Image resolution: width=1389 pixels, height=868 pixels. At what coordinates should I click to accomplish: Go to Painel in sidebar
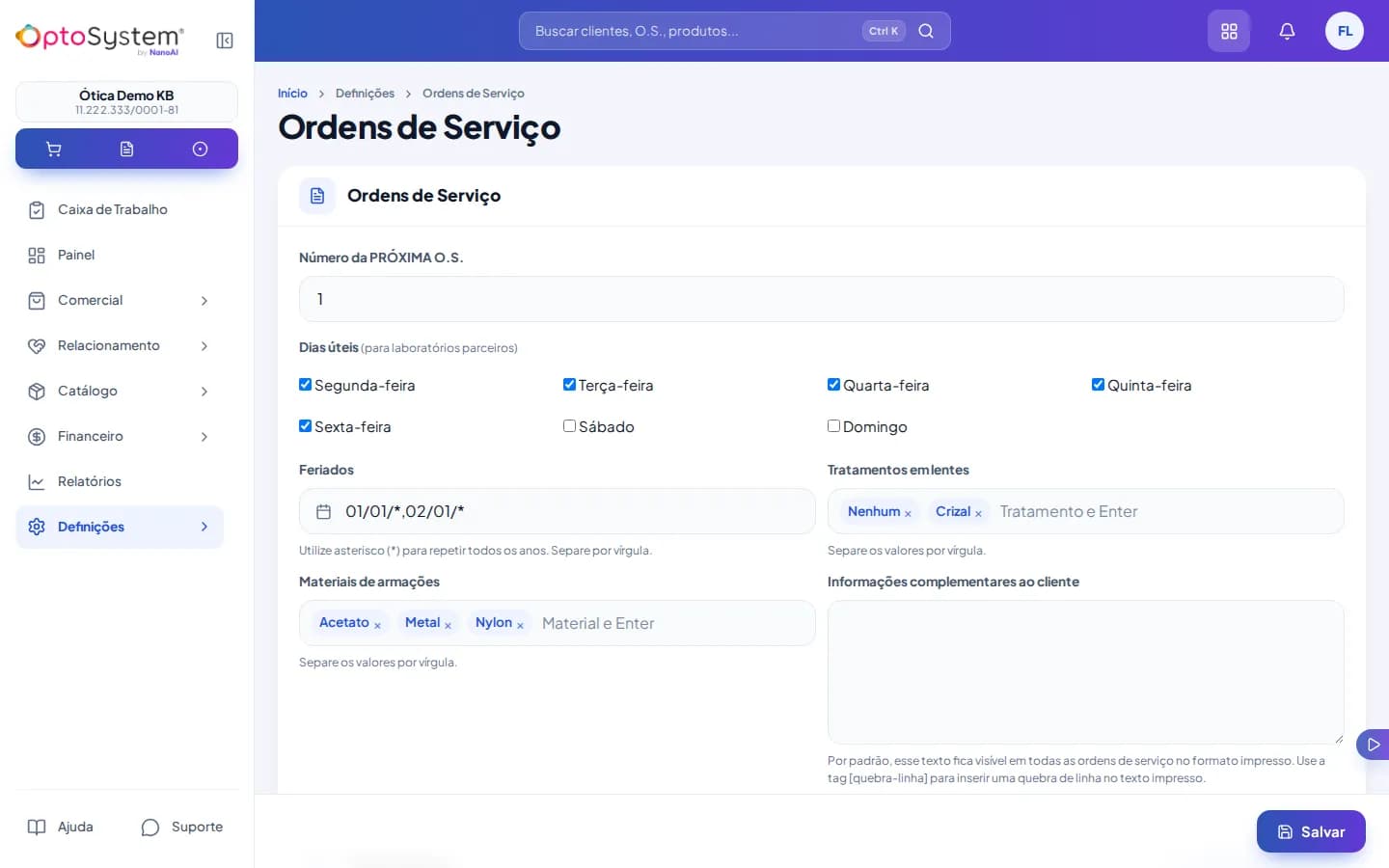pyautogui.click(x=120, y=255)
